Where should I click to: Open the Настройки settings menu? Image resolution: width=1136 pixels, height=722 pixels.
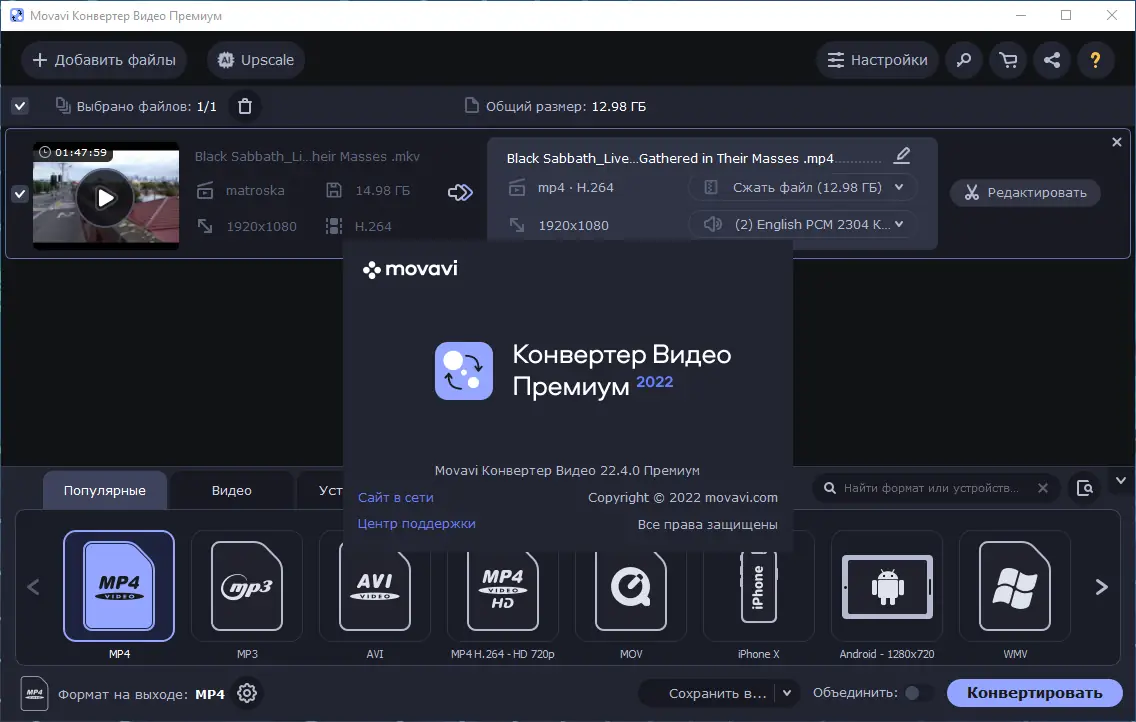[x=877, y=60]
